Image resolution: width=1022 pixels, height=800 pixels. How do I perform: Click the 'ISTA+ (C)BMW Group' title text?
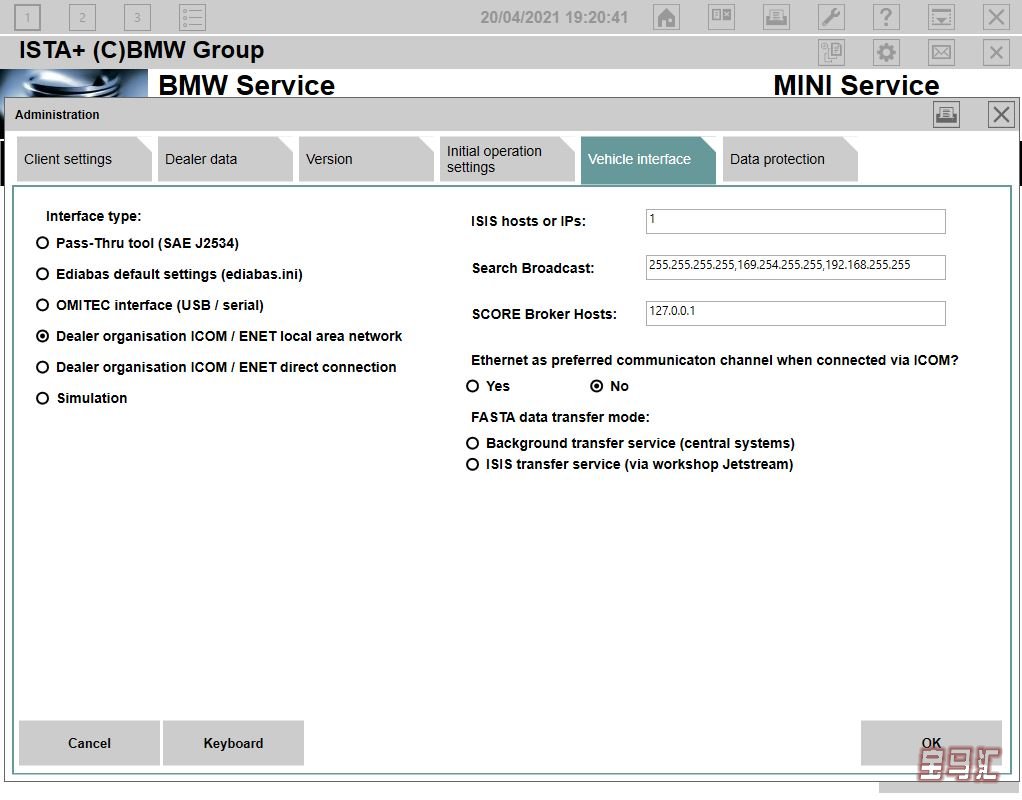[x=141, y=50]
